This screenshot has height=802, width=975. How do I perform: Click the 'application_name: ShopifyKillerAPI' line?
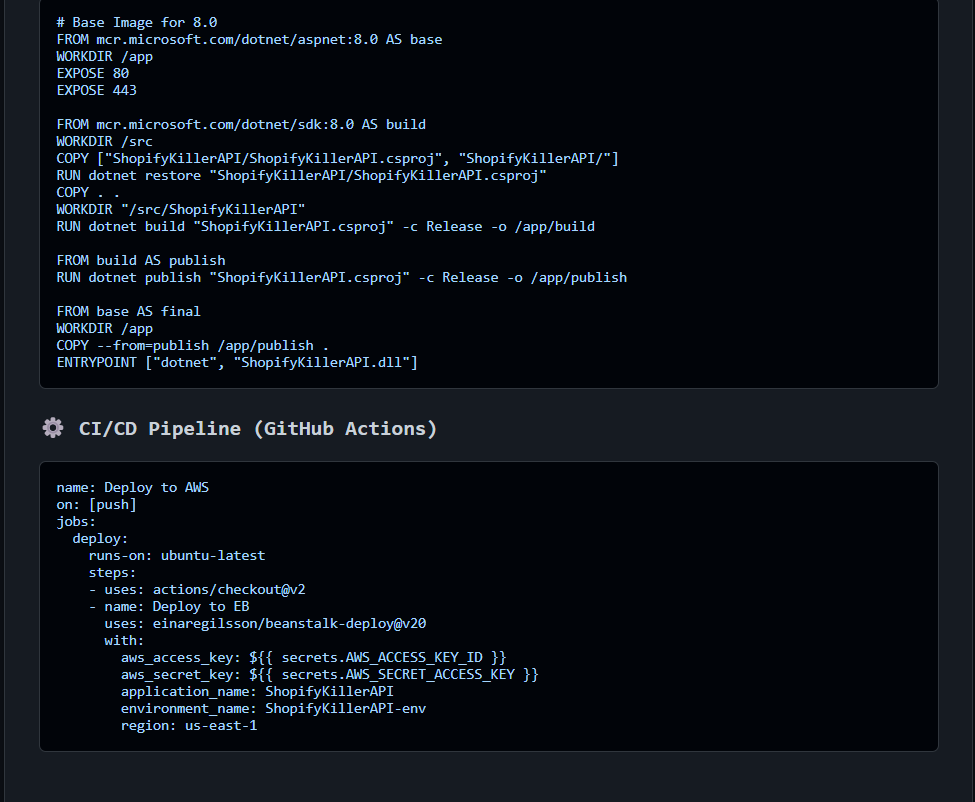[x=257, y=691]
